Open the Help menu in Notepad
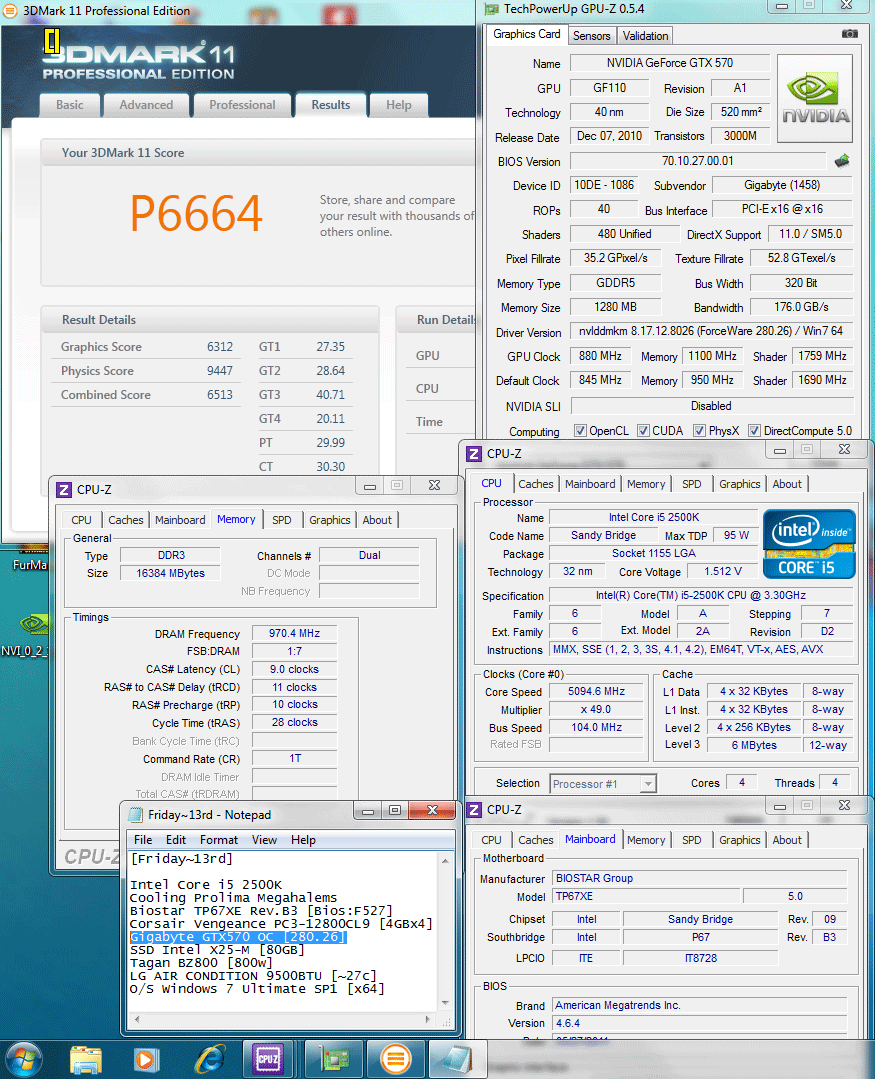The width and height of the screenshot is (875, 1079). point(303,840)
